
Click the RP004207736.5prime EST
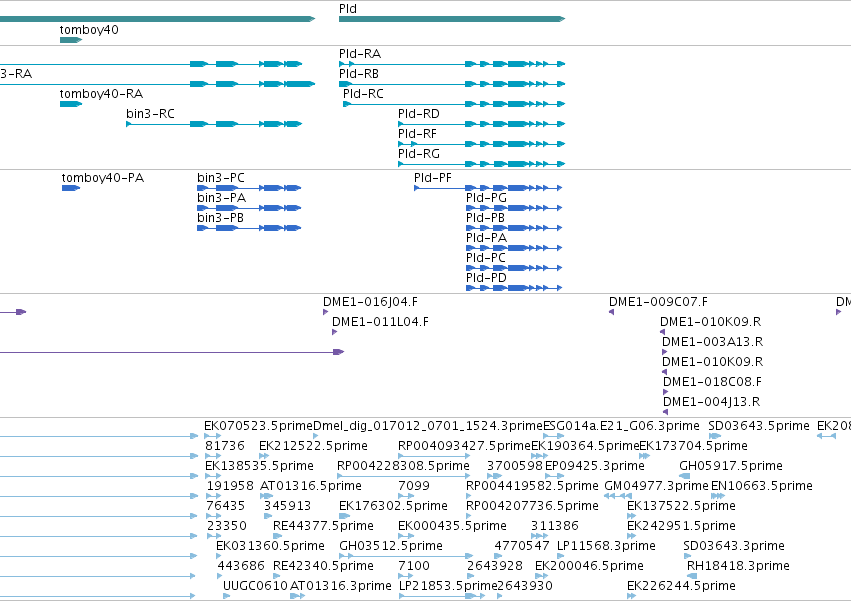click(469, 516)
